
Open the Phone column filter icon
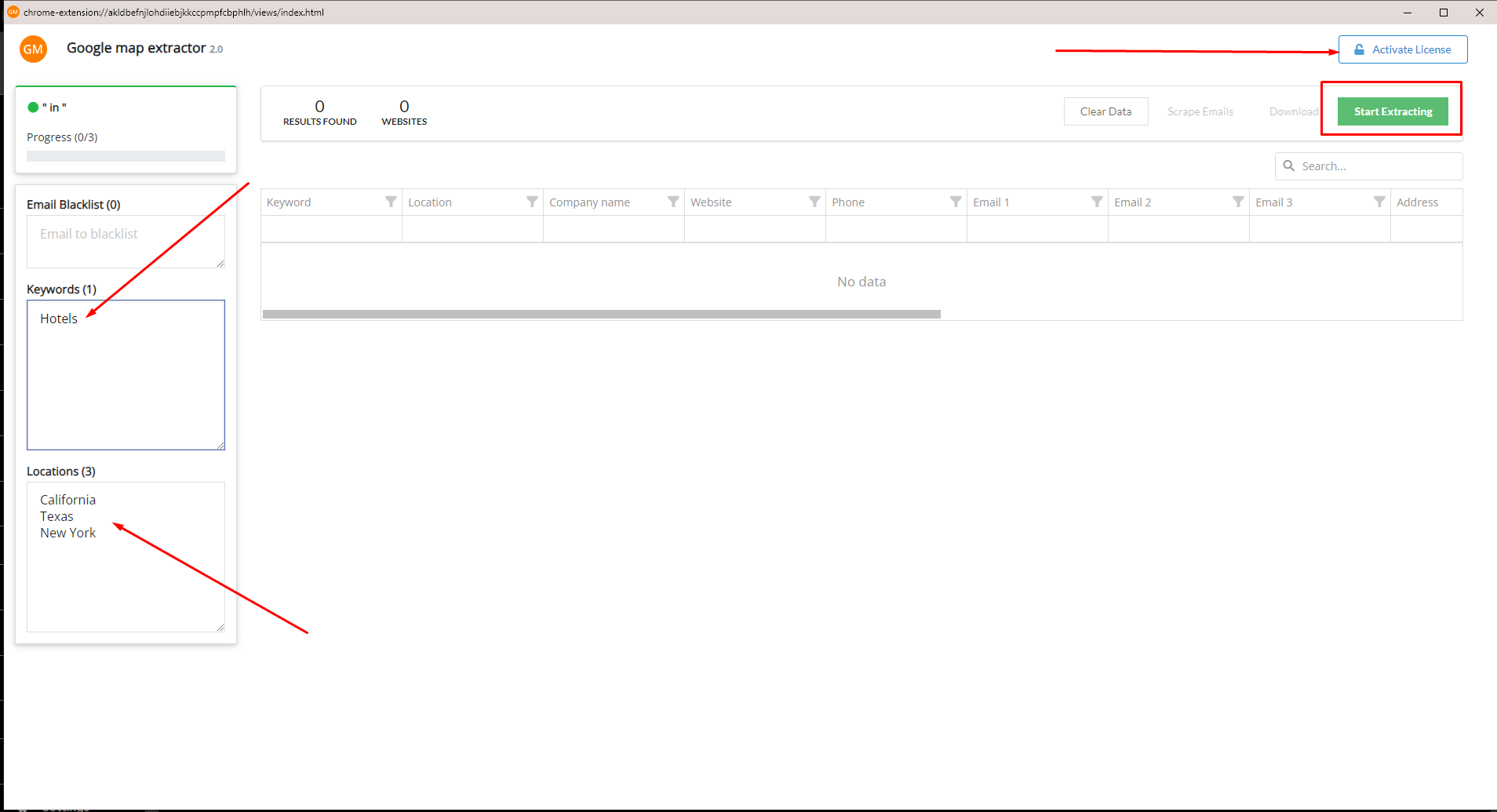956,202
